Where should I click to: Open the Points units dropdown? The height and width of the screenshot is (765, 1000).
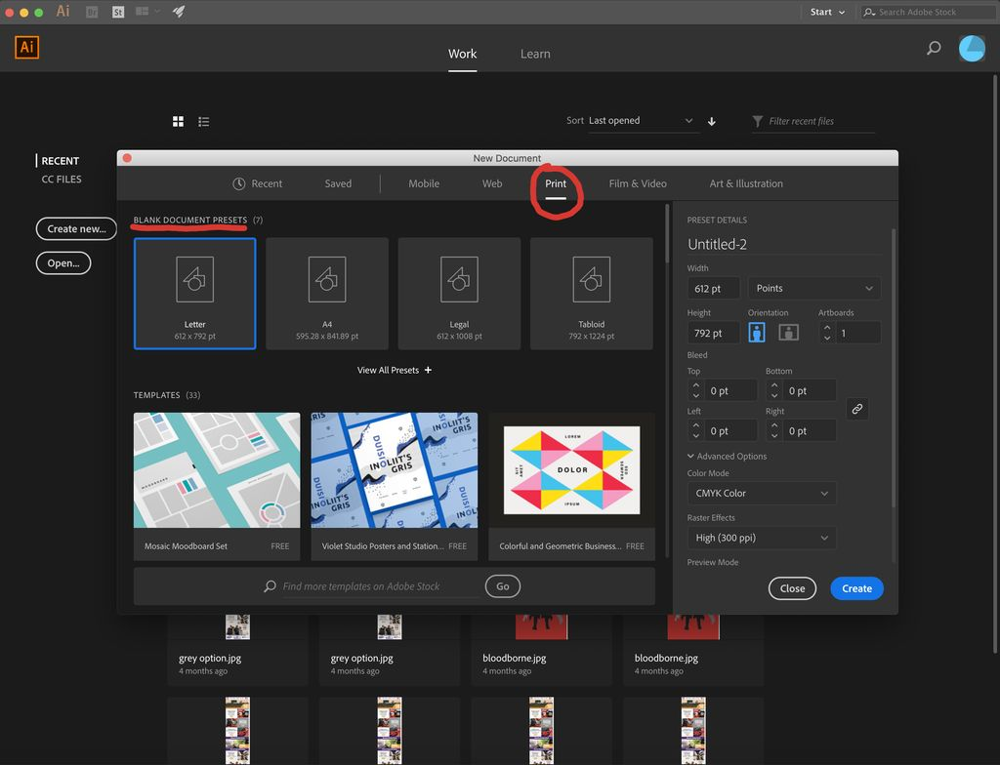tap(813, 288)
